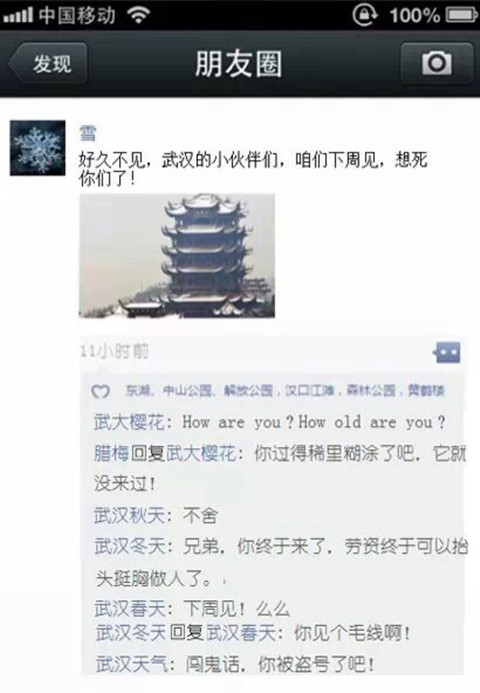
Task: Open 武汉天气 commenter profile
Action: tap(131, 664)
